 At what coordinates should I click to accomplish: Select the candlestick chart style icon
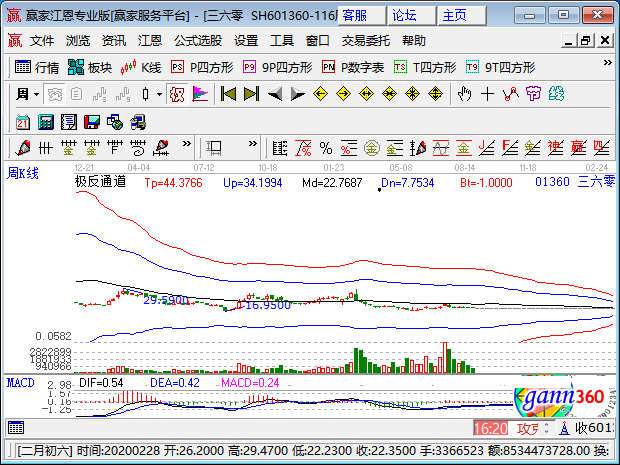pos(146,94)
